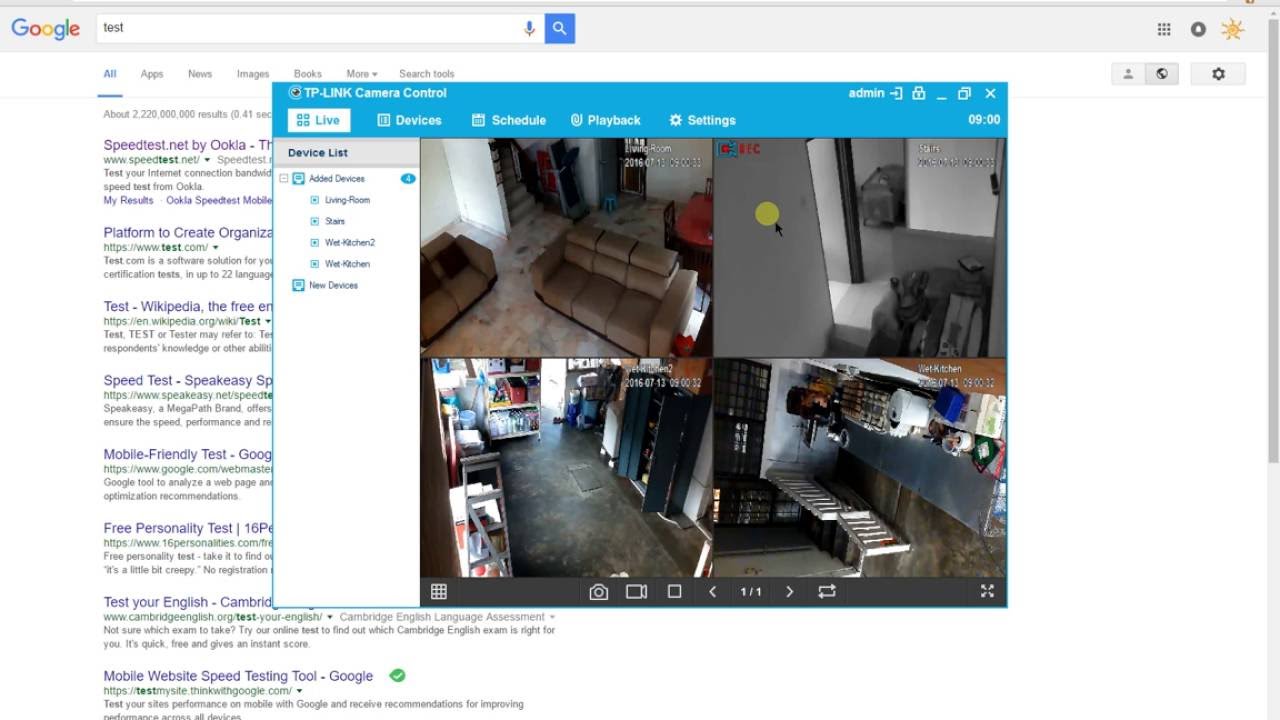Expand the More search categories dropdown
Viewport: 1280px width, 720px height.
click(362, 74)
